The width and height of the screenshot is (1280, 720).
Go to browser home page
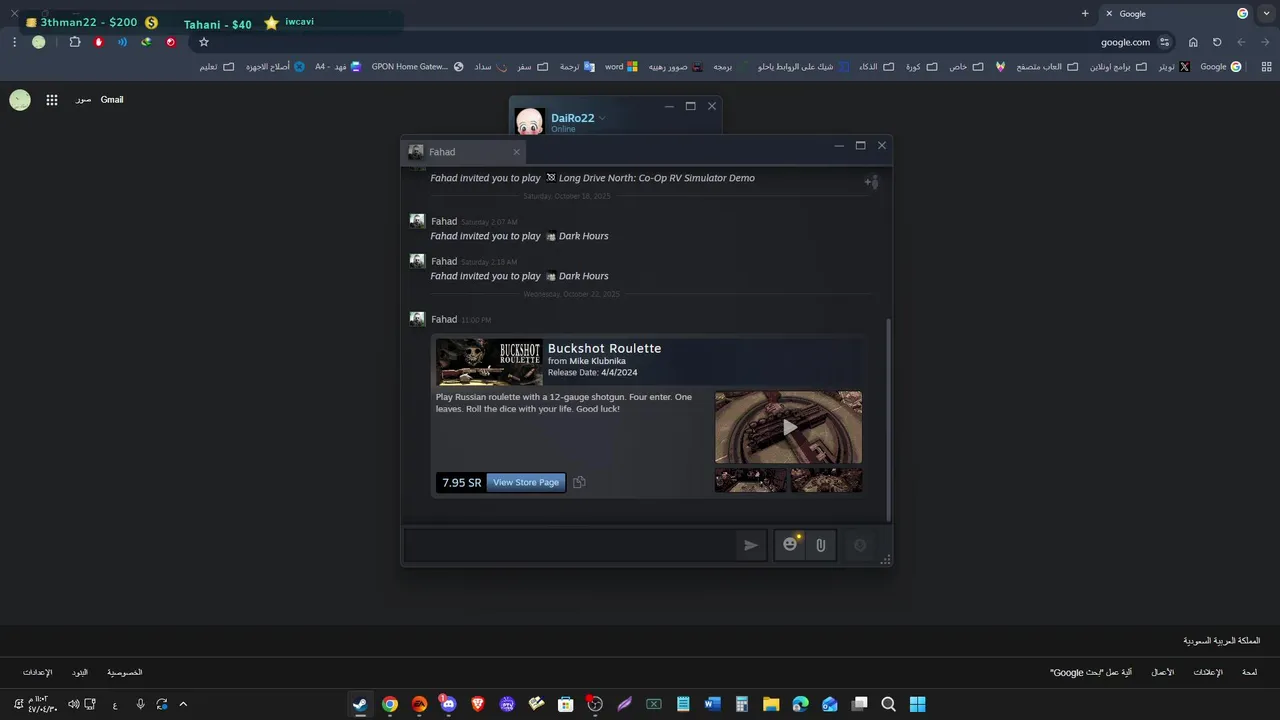[1193, 42]
